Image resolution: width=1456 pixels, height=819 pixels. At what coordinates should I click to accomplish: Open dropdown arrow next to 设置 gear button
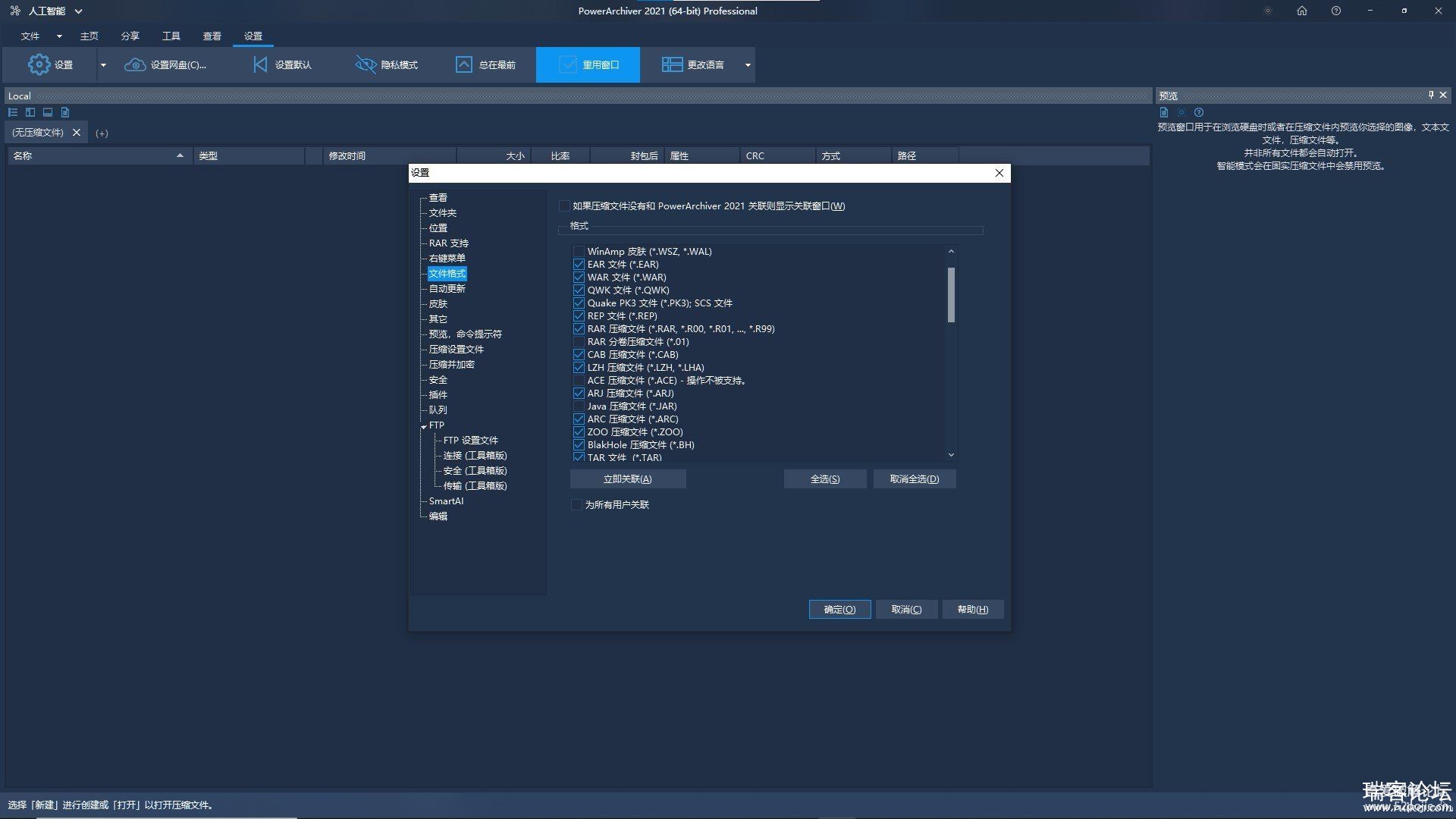[x=103, y=64]
